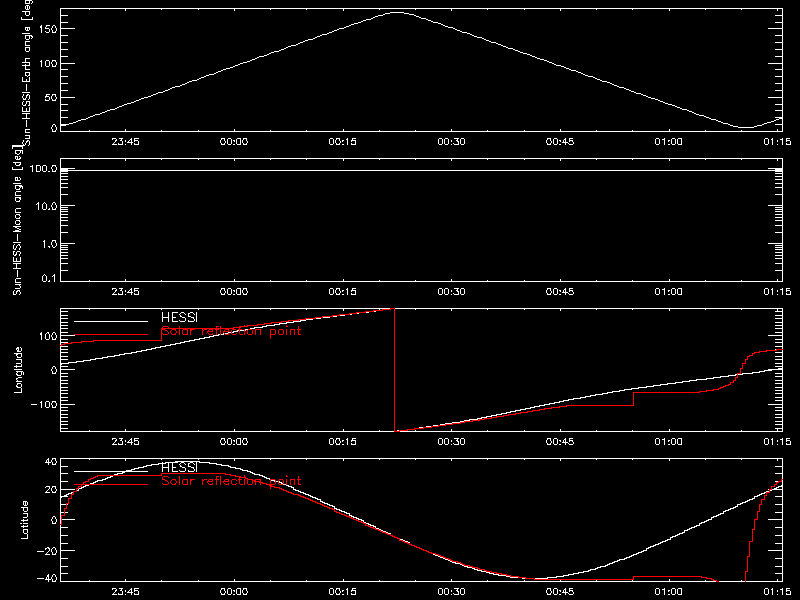Click 00:00 time label under Longitude plot
The image size is (800, 600).
[234, 442]
